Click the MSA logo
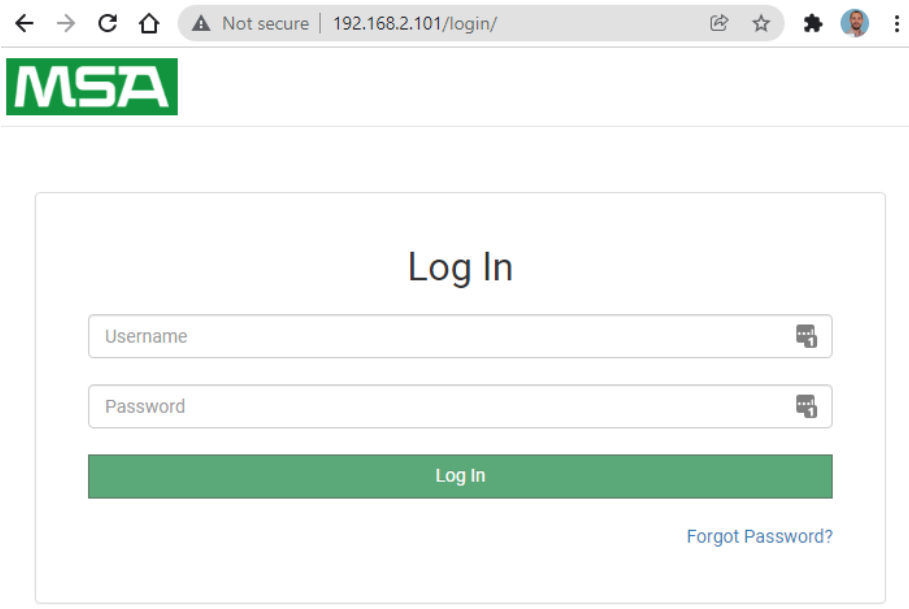Image resolution: width=909 pixels, height=609 pixels. (x=92, y=86)
